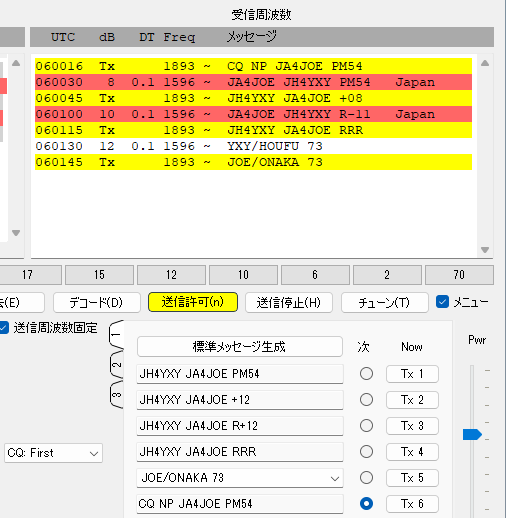Screen dimensions: 506x518
Task: Select the 060016 CQ NP JA4JOE PM54 row
Action: (x=253, y=66)
